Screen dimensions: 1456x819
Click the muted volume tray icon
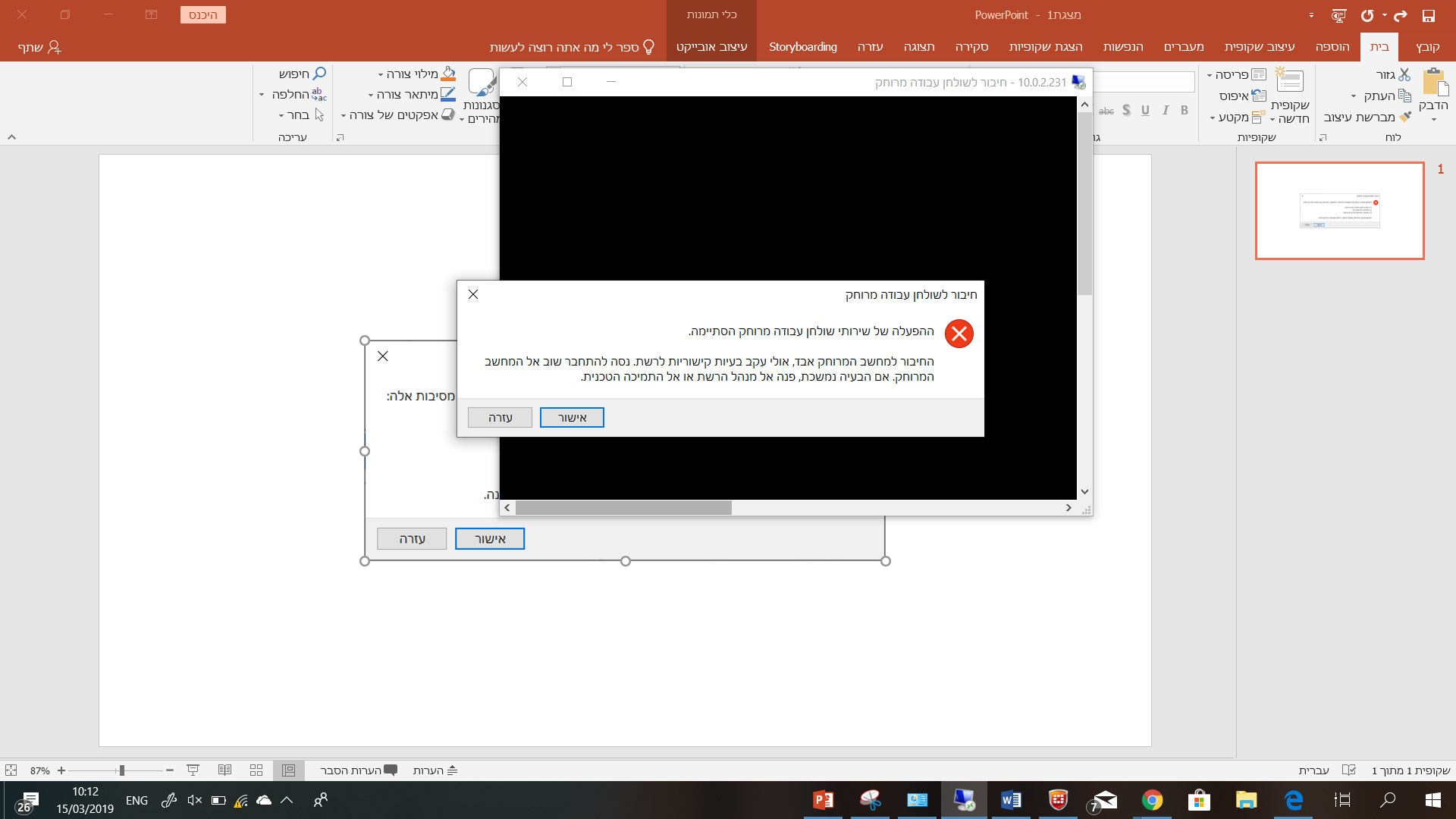[x=194, y=800]
